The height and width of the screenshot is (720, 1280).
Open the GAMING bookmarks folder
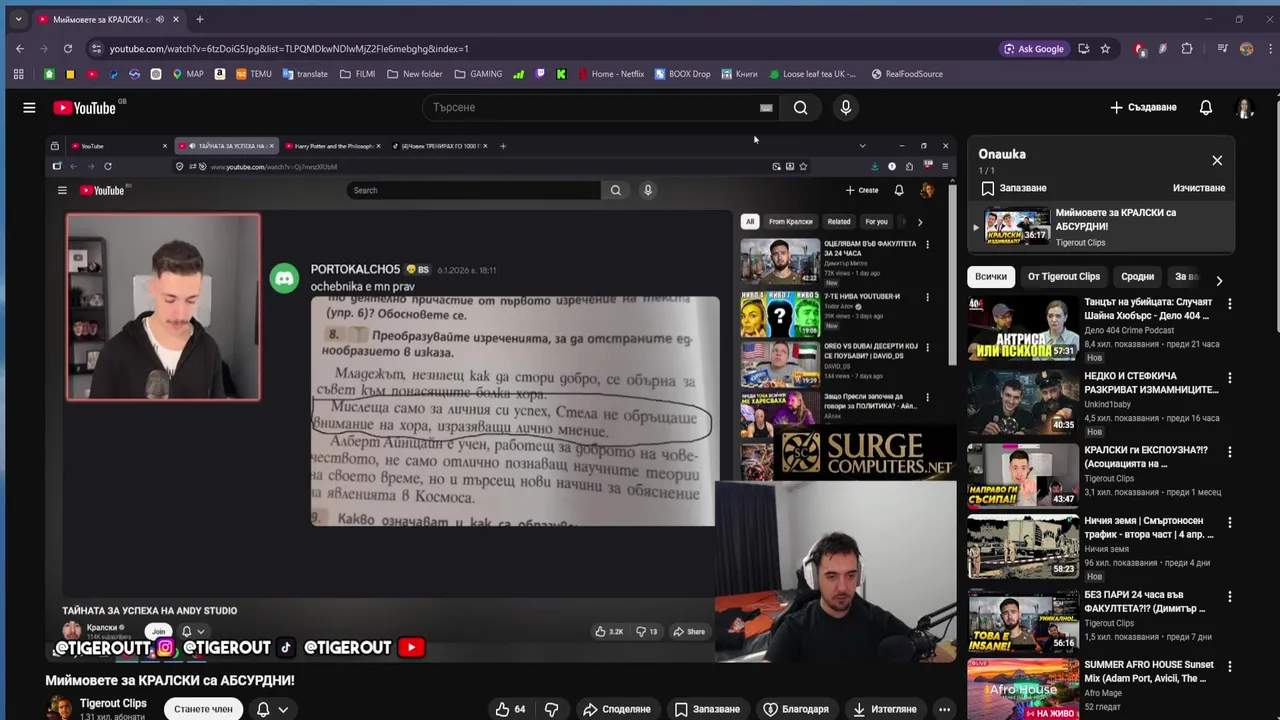pos(478,74)
